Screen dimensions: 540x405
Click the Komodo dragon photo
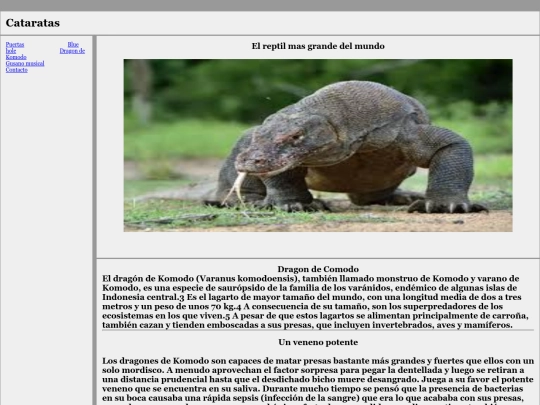pyautogui.click(x=318, y=145)
